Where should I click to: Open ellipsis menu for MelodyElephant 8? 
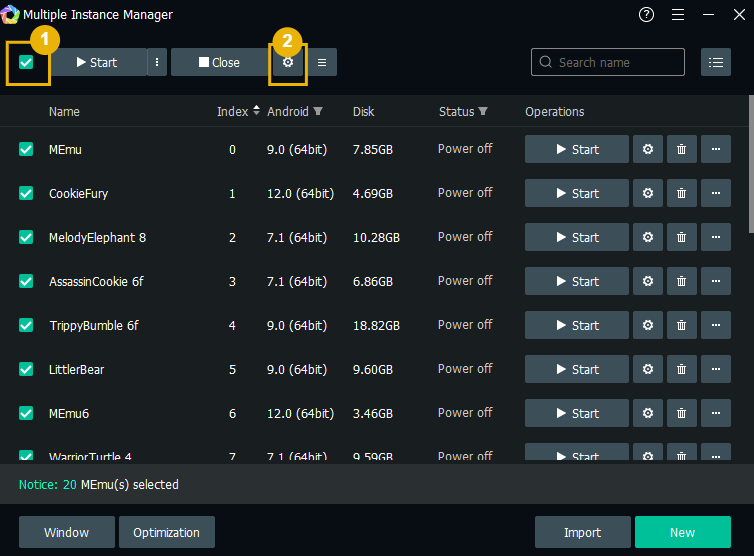(716, 237)
